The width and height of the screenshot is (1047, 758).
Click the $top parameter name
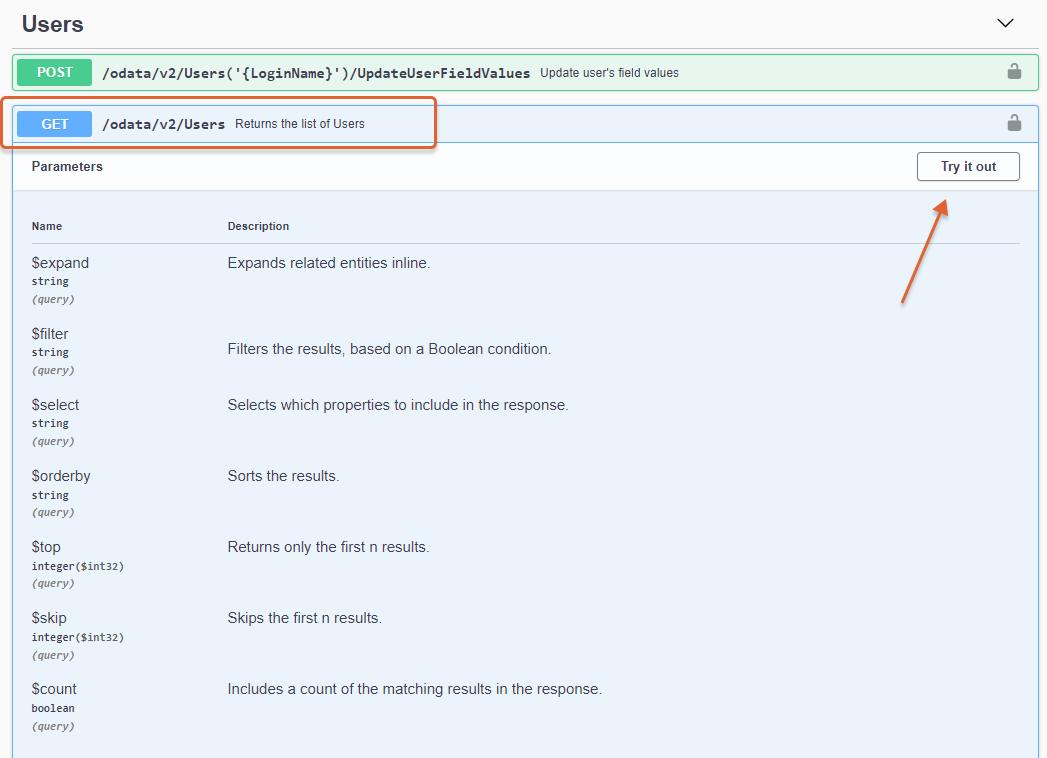click(x=46, y=547)
